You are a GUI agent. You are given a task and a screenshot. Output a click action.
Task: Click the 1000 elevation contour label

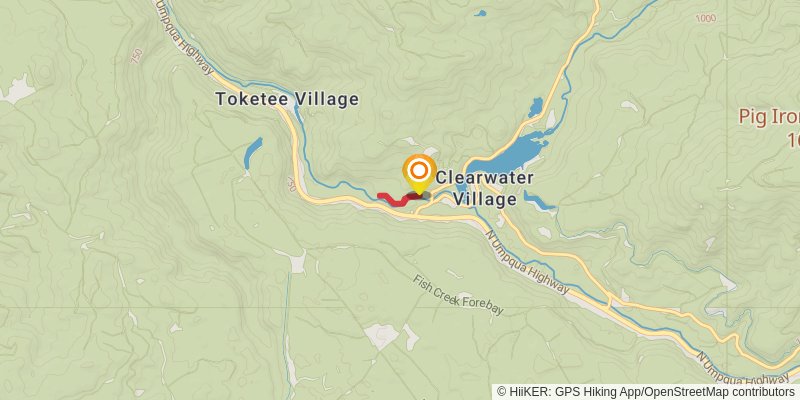pos(706,18)
